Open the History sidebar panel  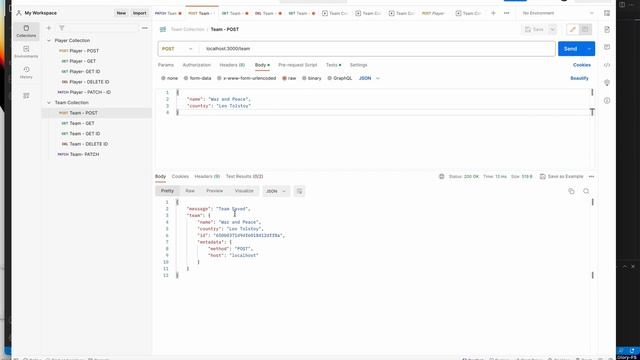tap(26, 73)
